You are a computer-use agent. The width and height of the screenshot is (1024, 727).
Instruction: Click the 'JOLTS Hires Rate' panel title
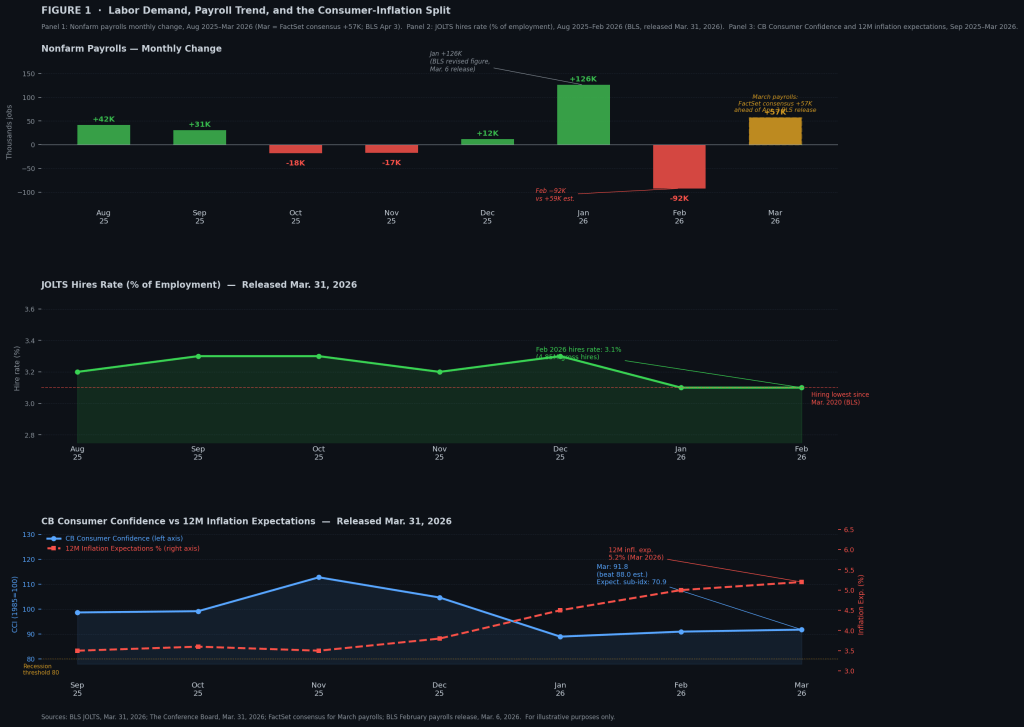[x=199, y=285]
